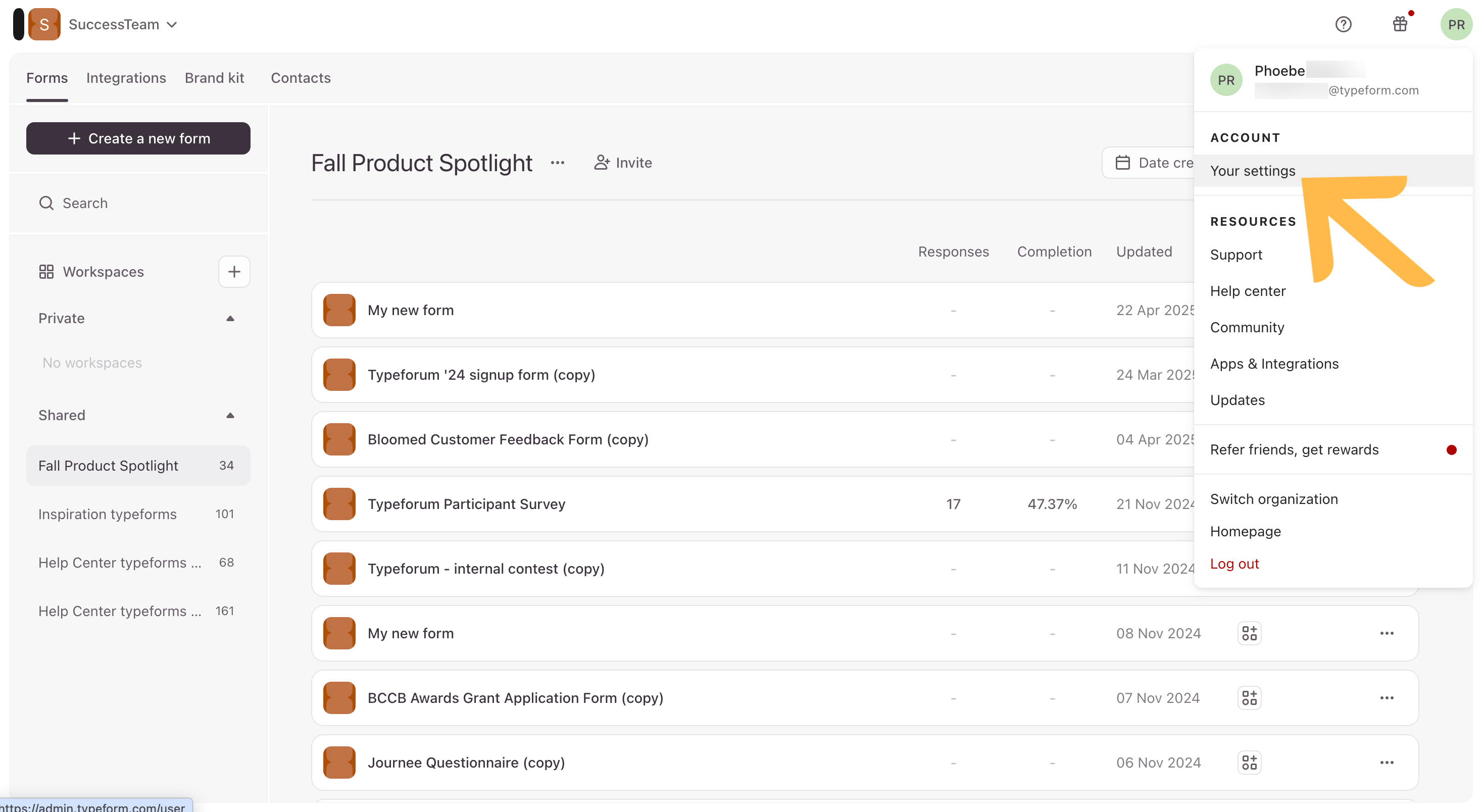
Task: Open more options for Journee Questionnaire
Action: point(1387,762)
